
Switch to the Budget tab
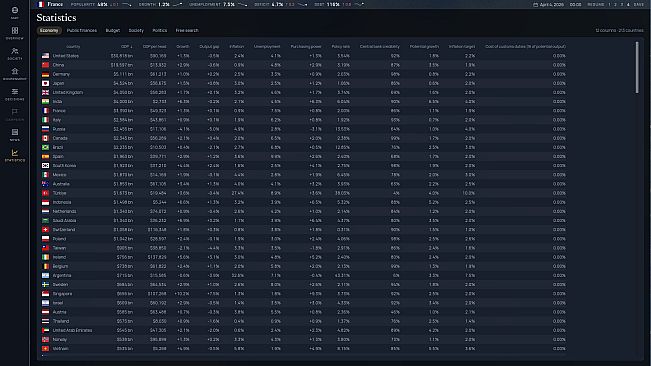pyautogui.click(x=113, y=30)
